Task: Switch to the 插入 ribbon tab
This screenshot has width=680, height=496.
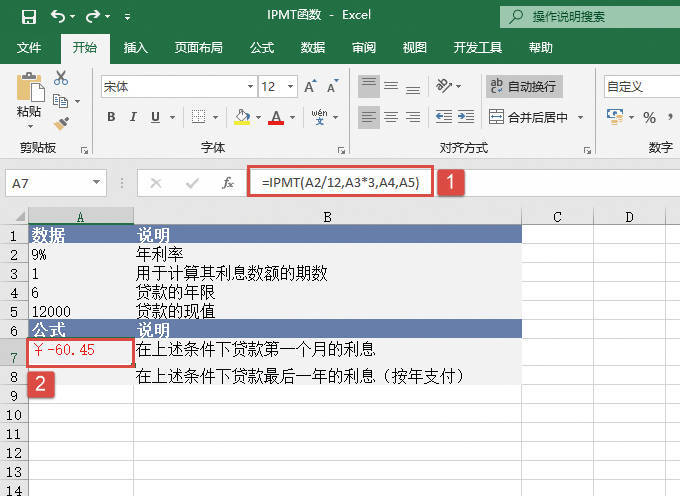Action: [x=136, y=47]
